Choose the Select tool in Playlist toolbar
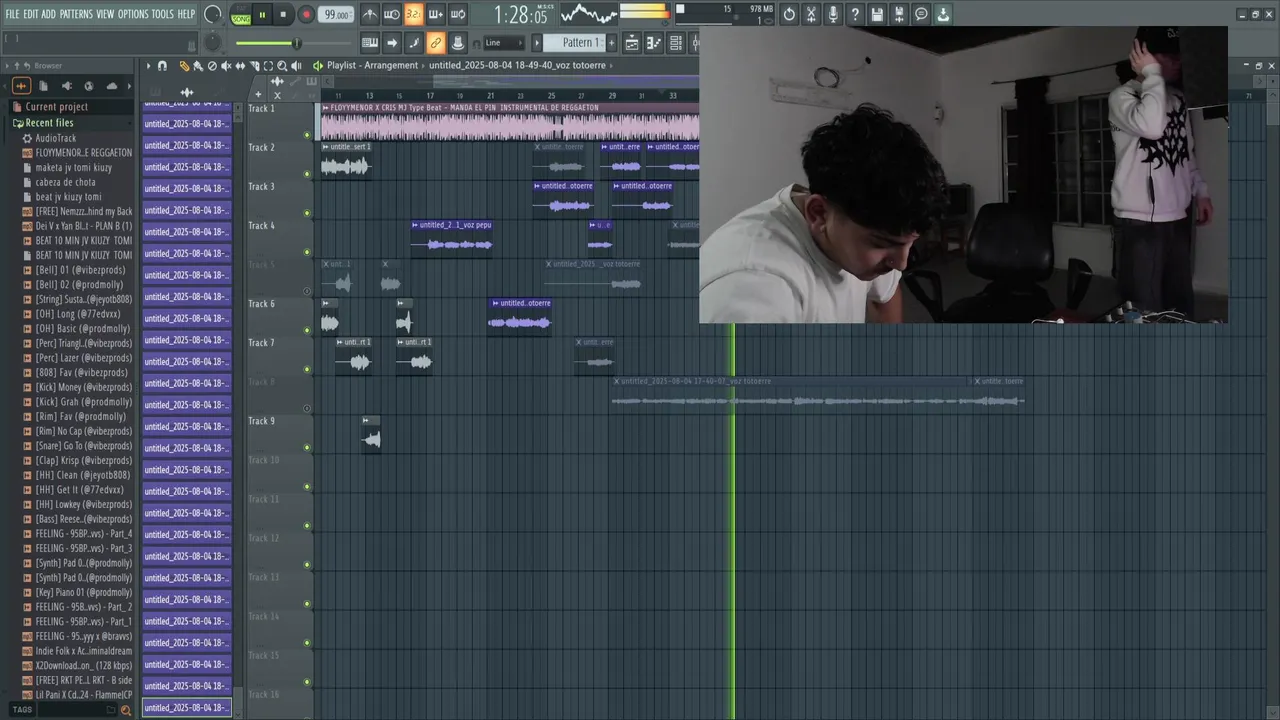 [x=268, y=66]
